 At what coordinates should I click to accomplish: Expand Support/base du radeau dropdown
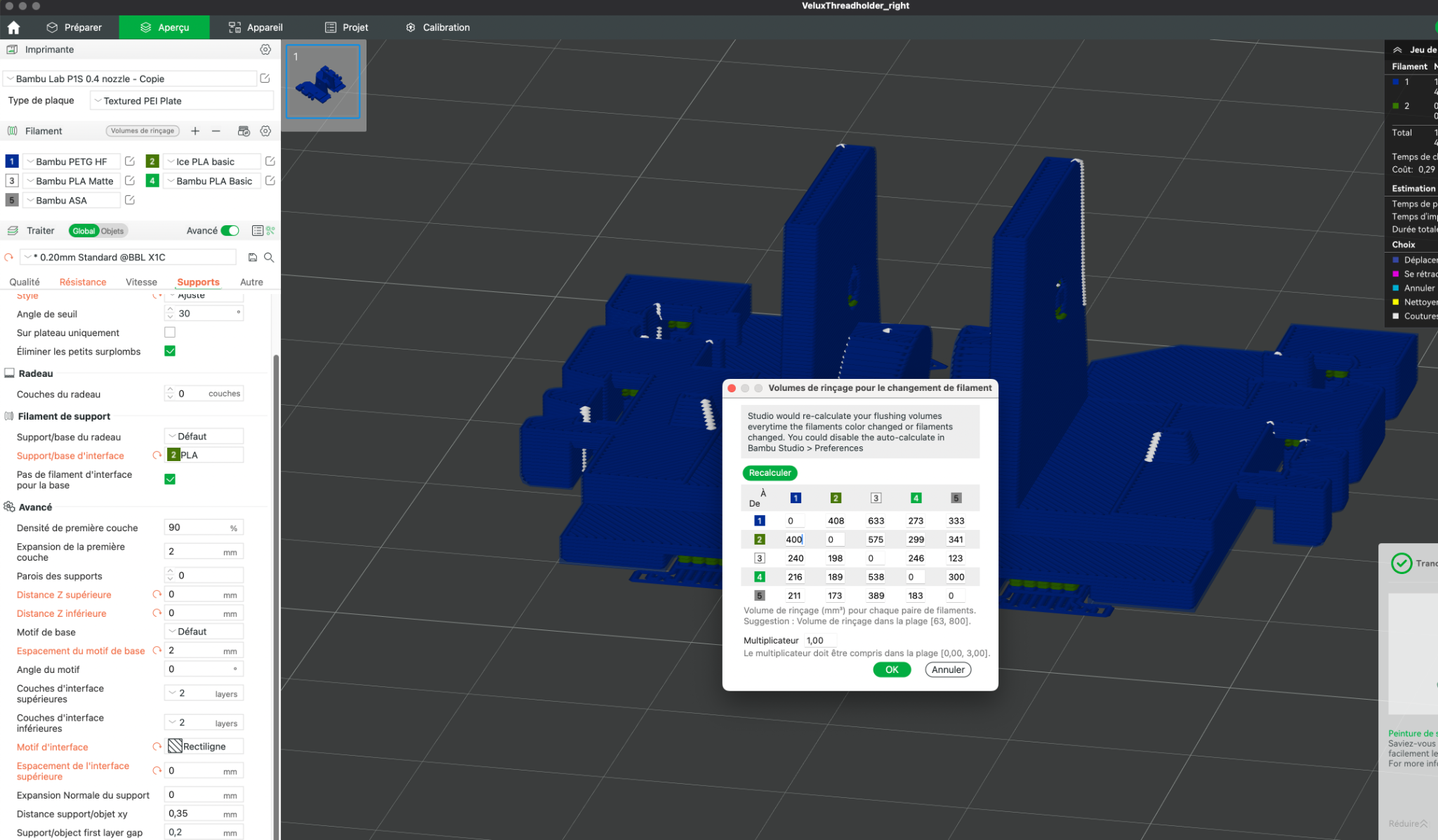[x=204, y=436]
